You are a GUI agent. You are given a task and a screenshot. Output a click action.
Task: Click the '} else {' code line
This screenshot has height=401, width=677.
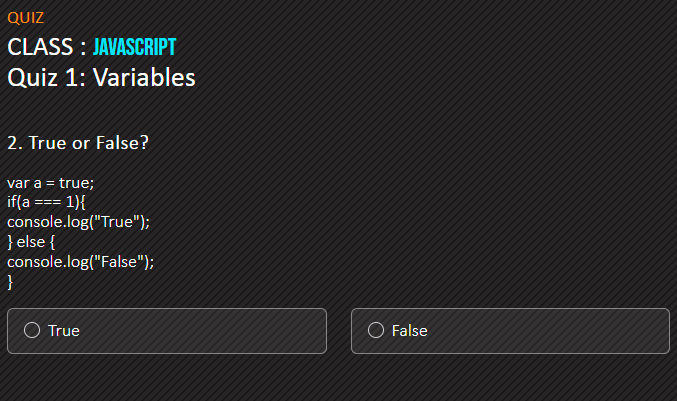click(x=31, y=242)
